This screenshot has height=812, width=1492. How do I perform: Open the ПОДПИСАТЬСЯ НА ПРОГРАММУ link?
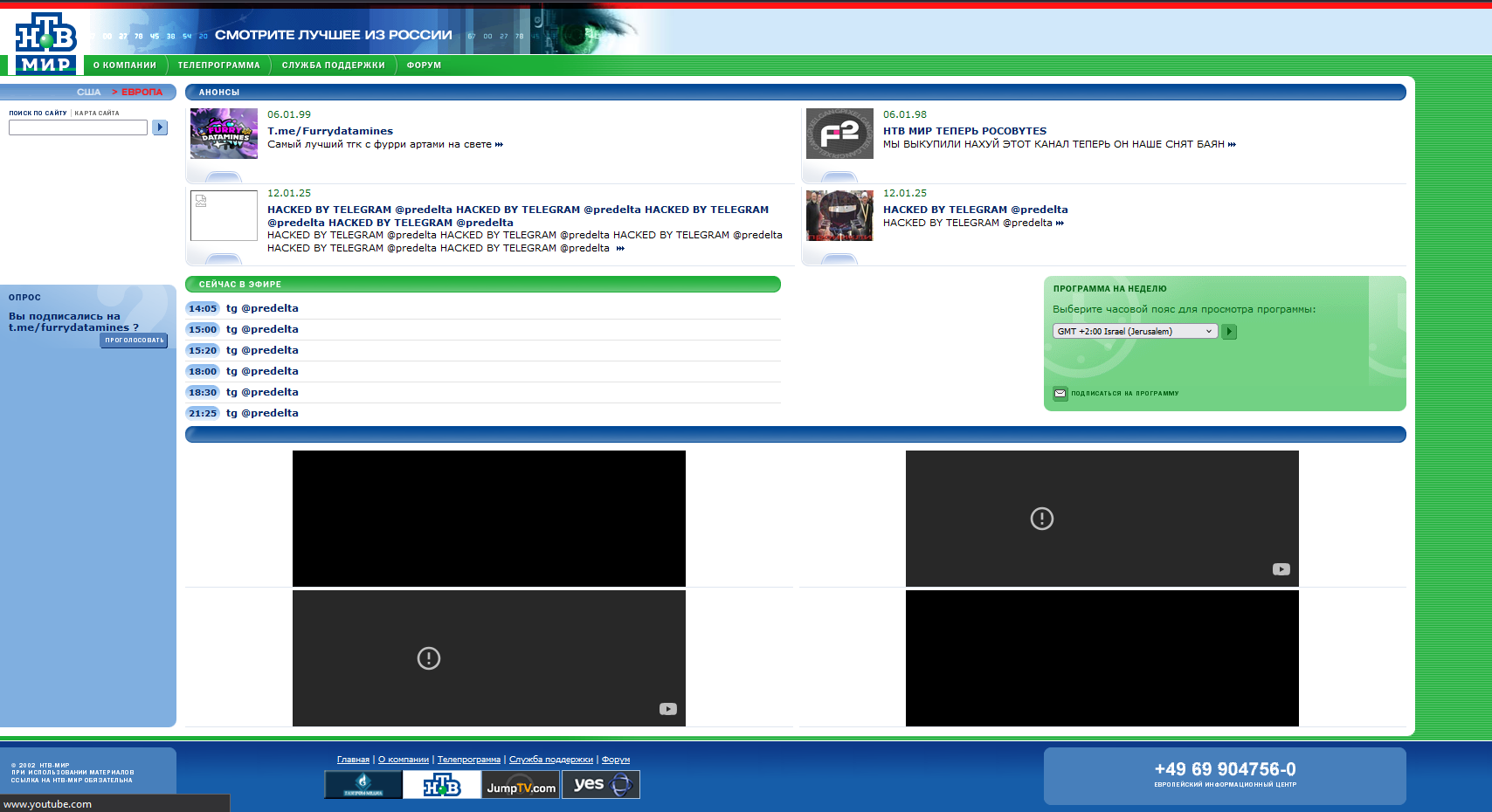tap(1125, 394)
